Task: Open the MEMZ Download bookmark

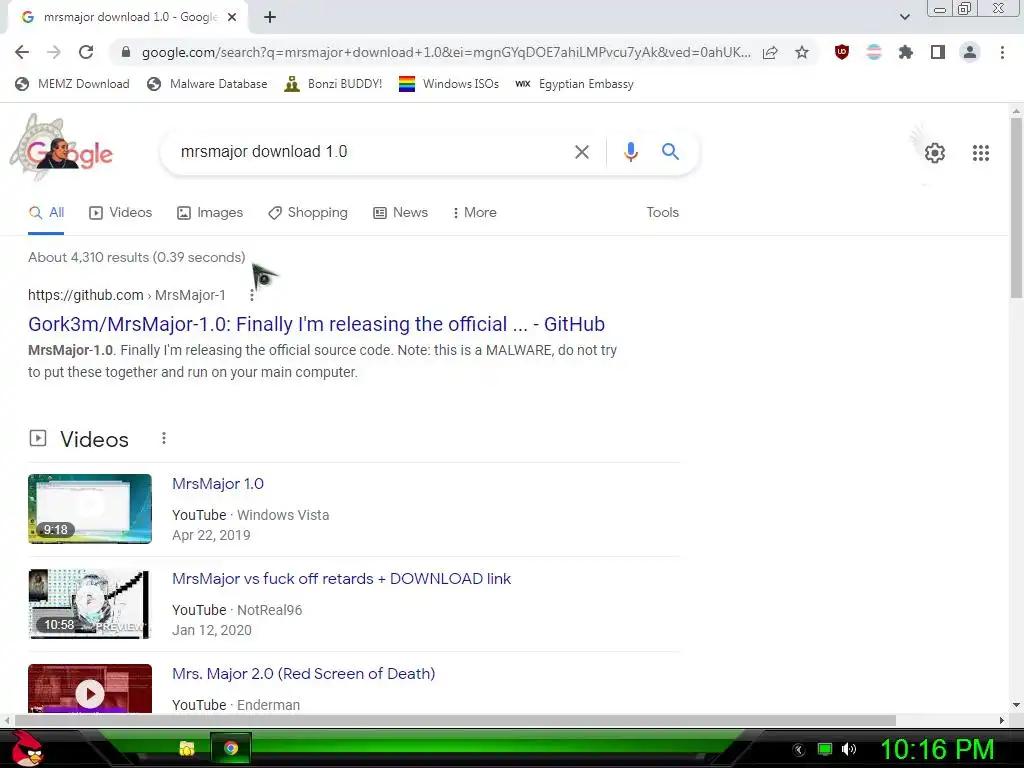Action: pyautogui.click(x=72, y=84)
